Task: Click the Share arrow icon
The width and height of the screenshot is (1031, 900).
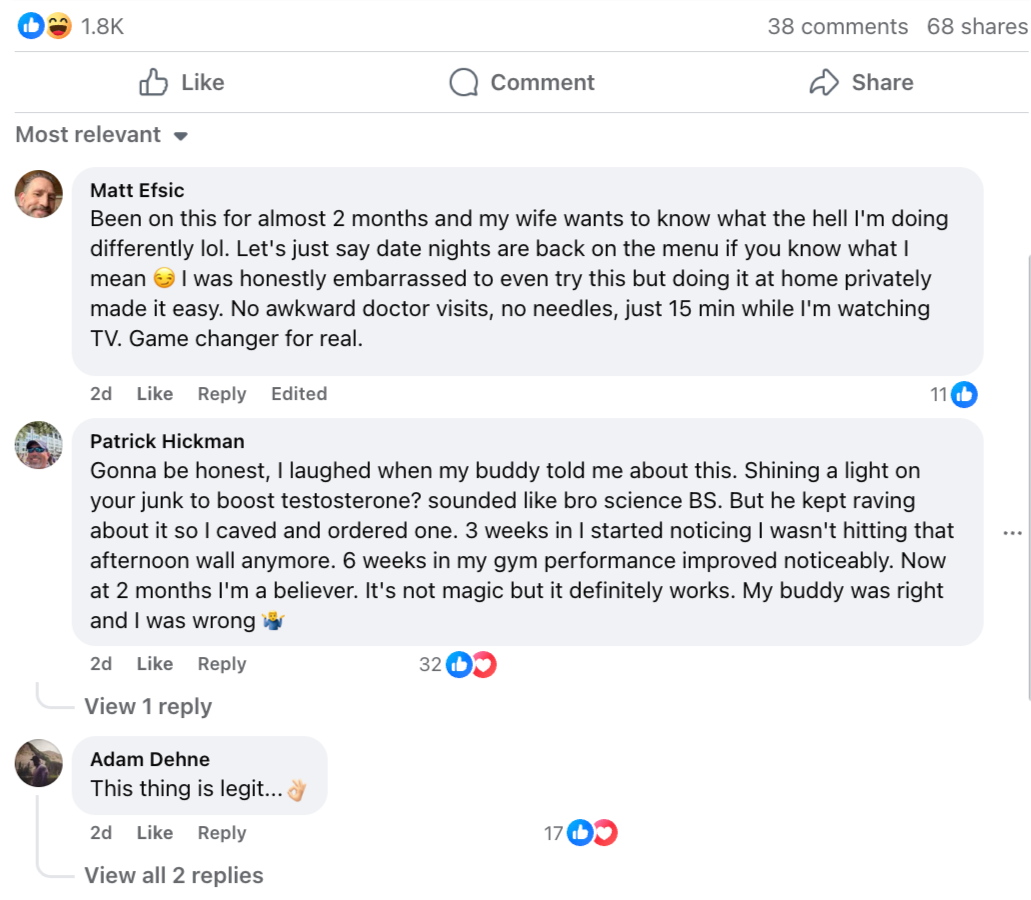Action: pyautogui.click(x=823, y=82)
